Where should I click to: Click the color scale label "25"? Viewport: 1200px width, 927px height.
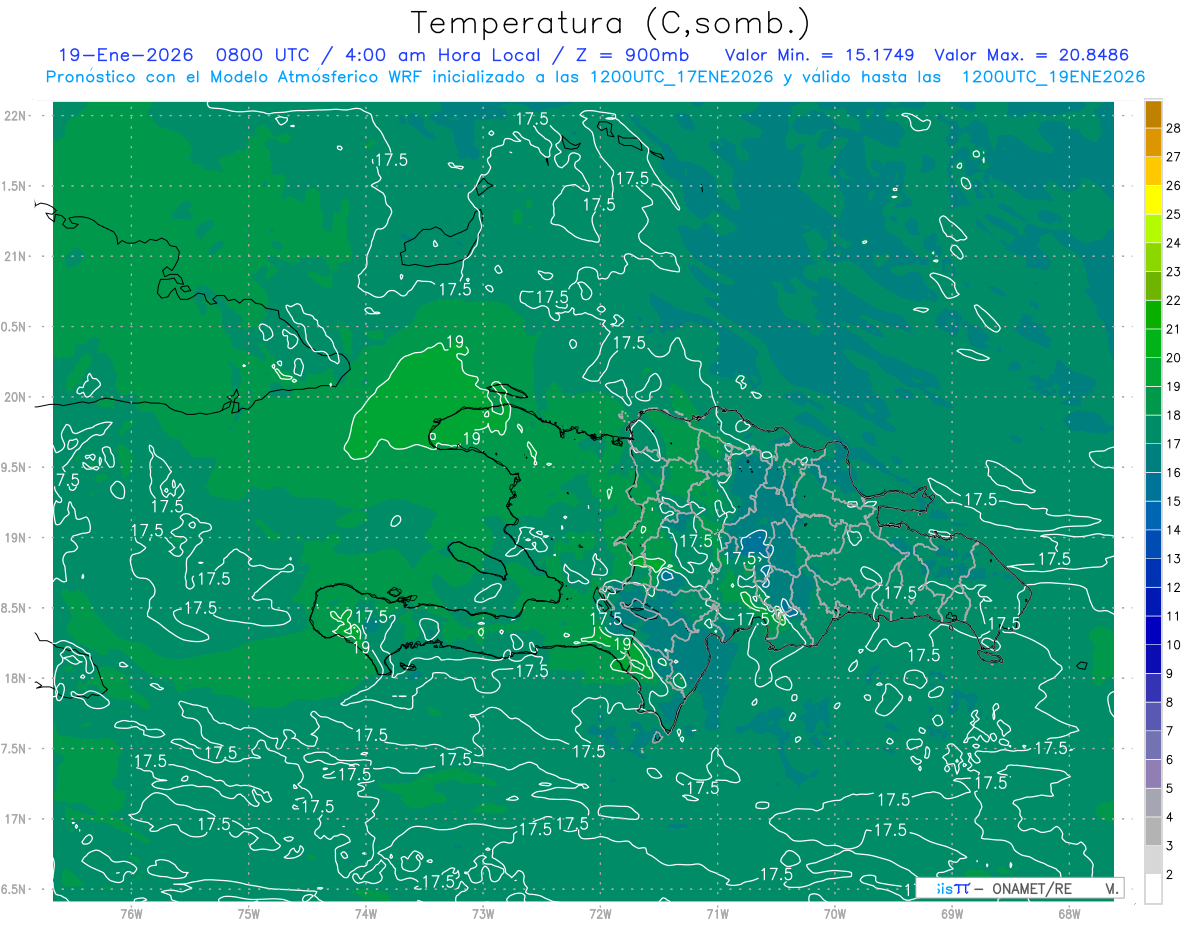[x=1174, y=214]
